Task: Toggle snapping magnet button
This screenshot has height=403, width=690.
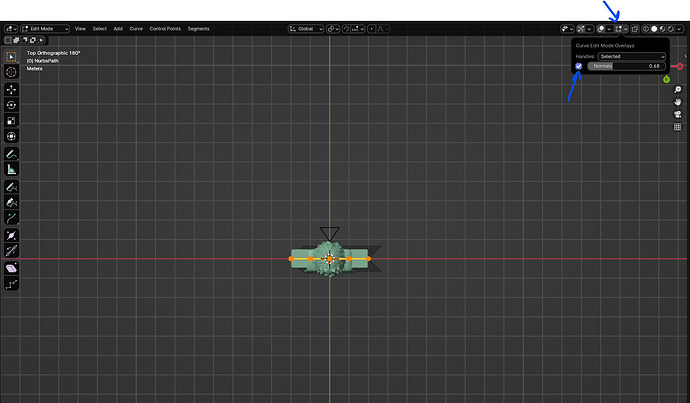Action: tap(346, 29)
